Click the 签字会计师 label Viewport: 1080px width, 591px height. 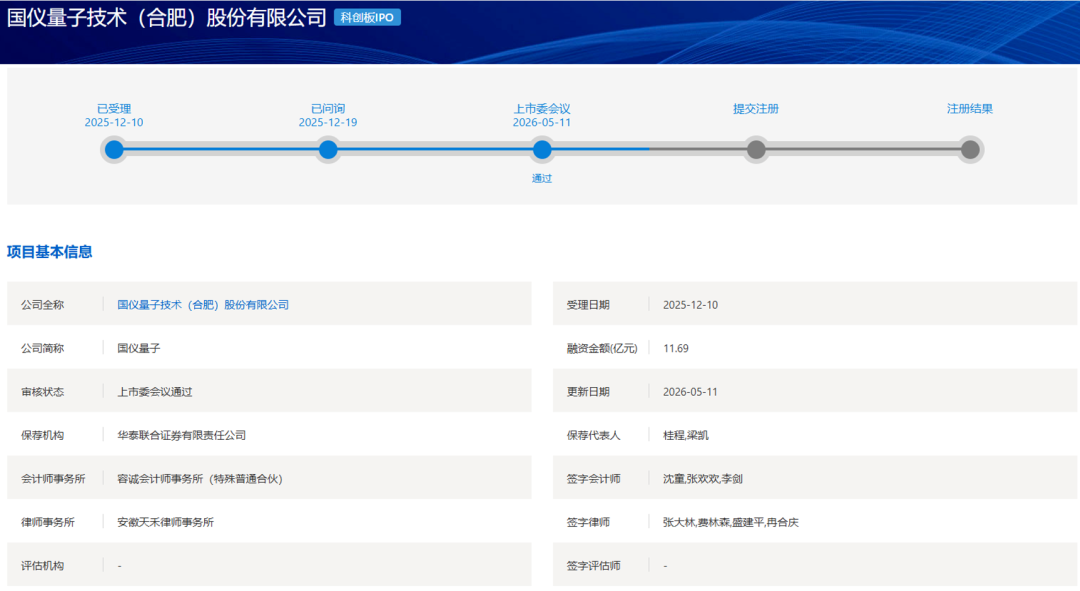point(593,479)
